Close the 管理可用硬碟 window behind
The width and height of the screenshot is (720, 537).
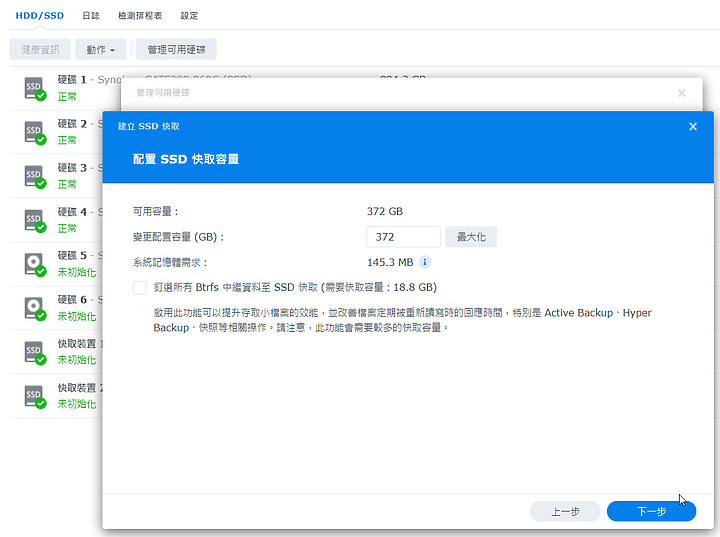[681, 93]
